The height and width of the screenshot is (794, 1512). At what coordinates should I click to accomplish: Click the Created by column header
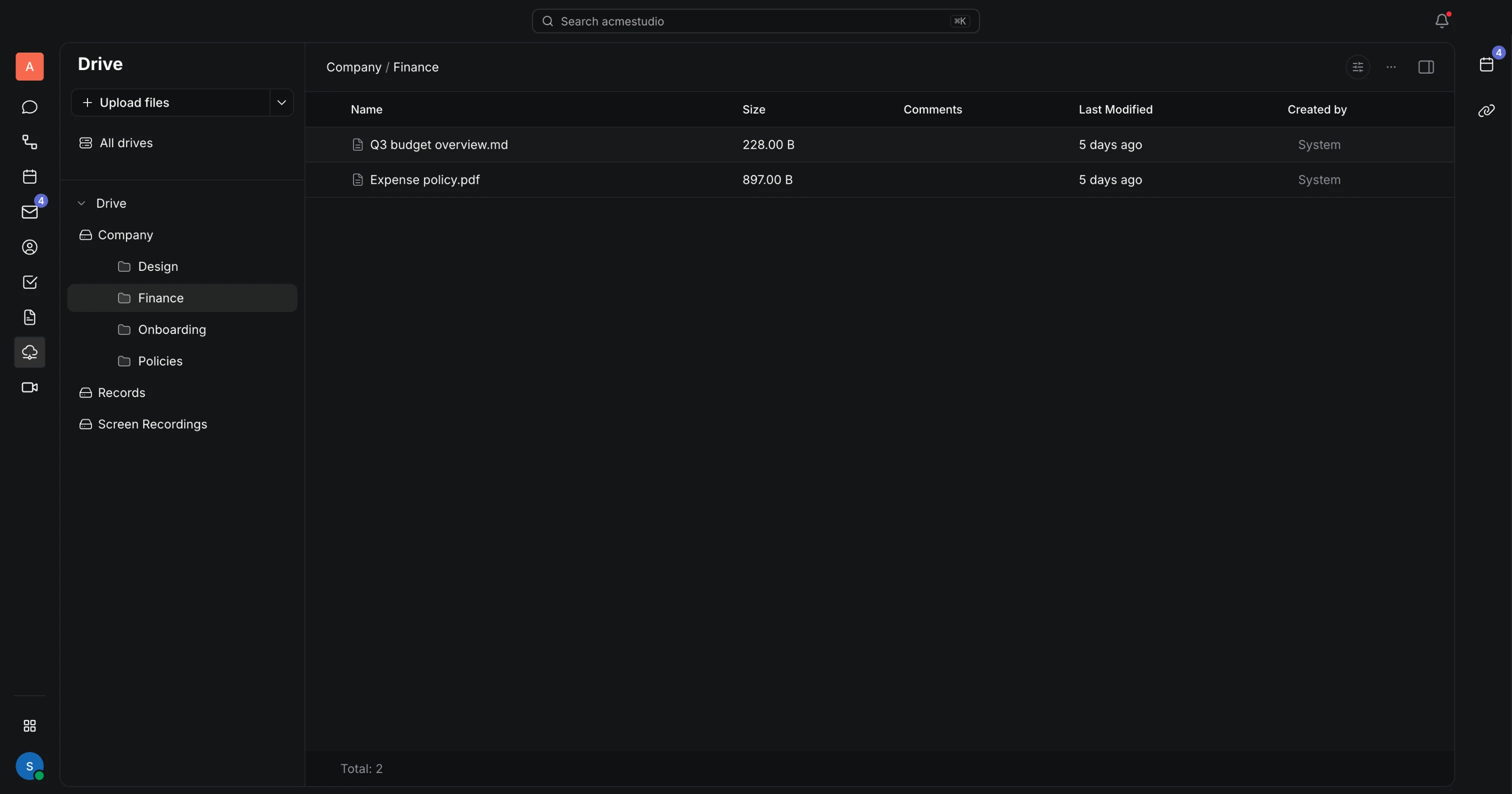[1316, 109]
